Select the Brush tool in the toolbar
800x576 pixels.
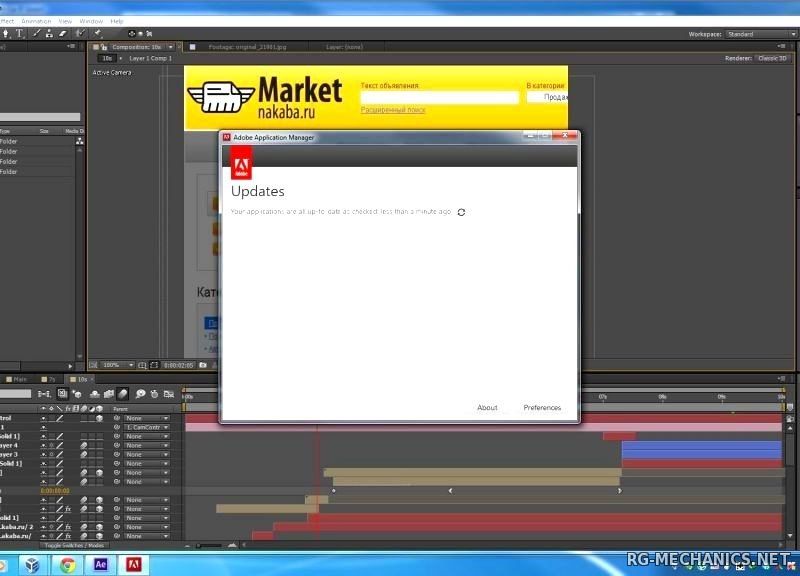pos(36,34)
